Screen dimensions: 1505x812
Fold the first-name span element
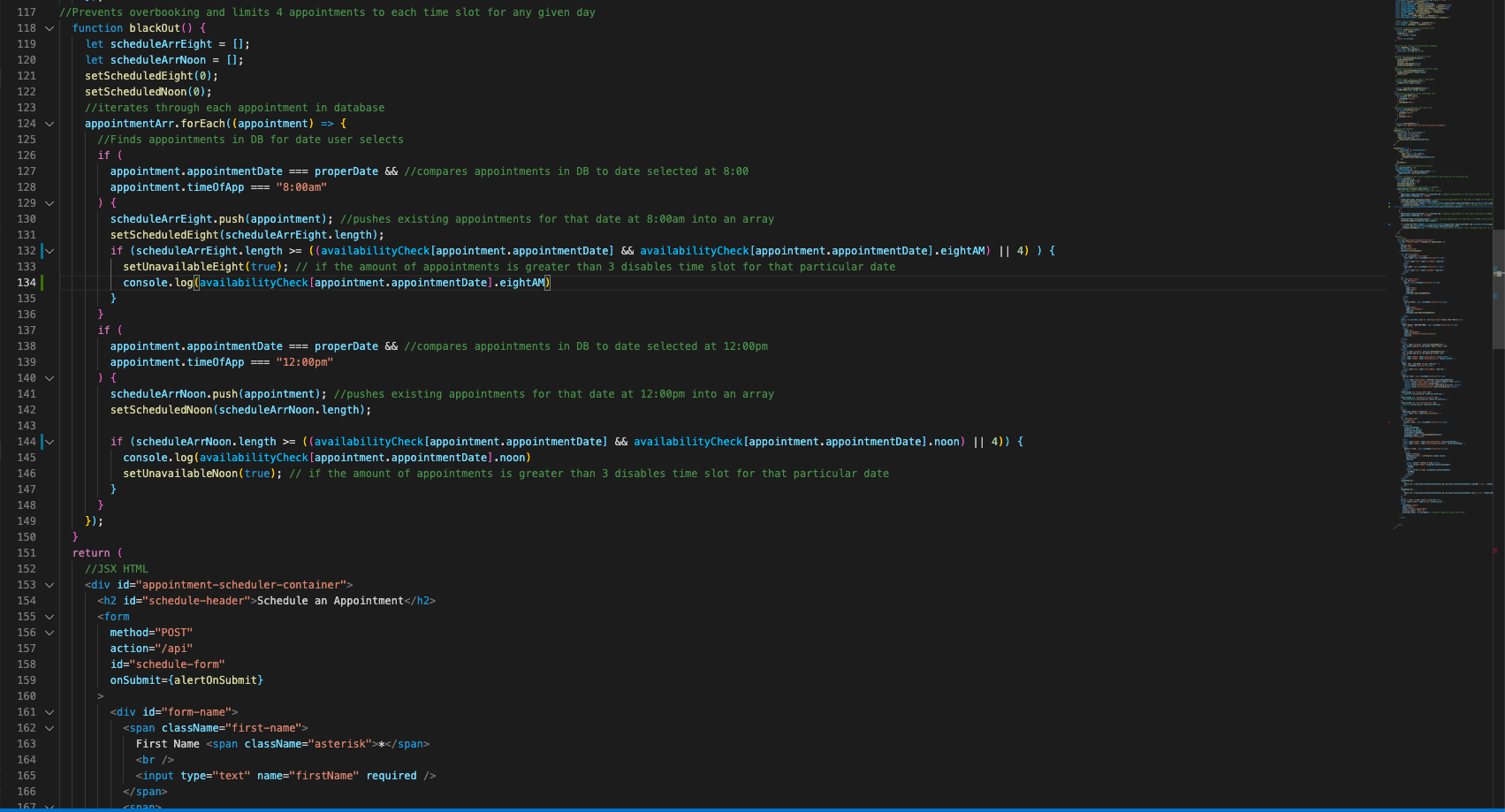(x=49, y=728)
